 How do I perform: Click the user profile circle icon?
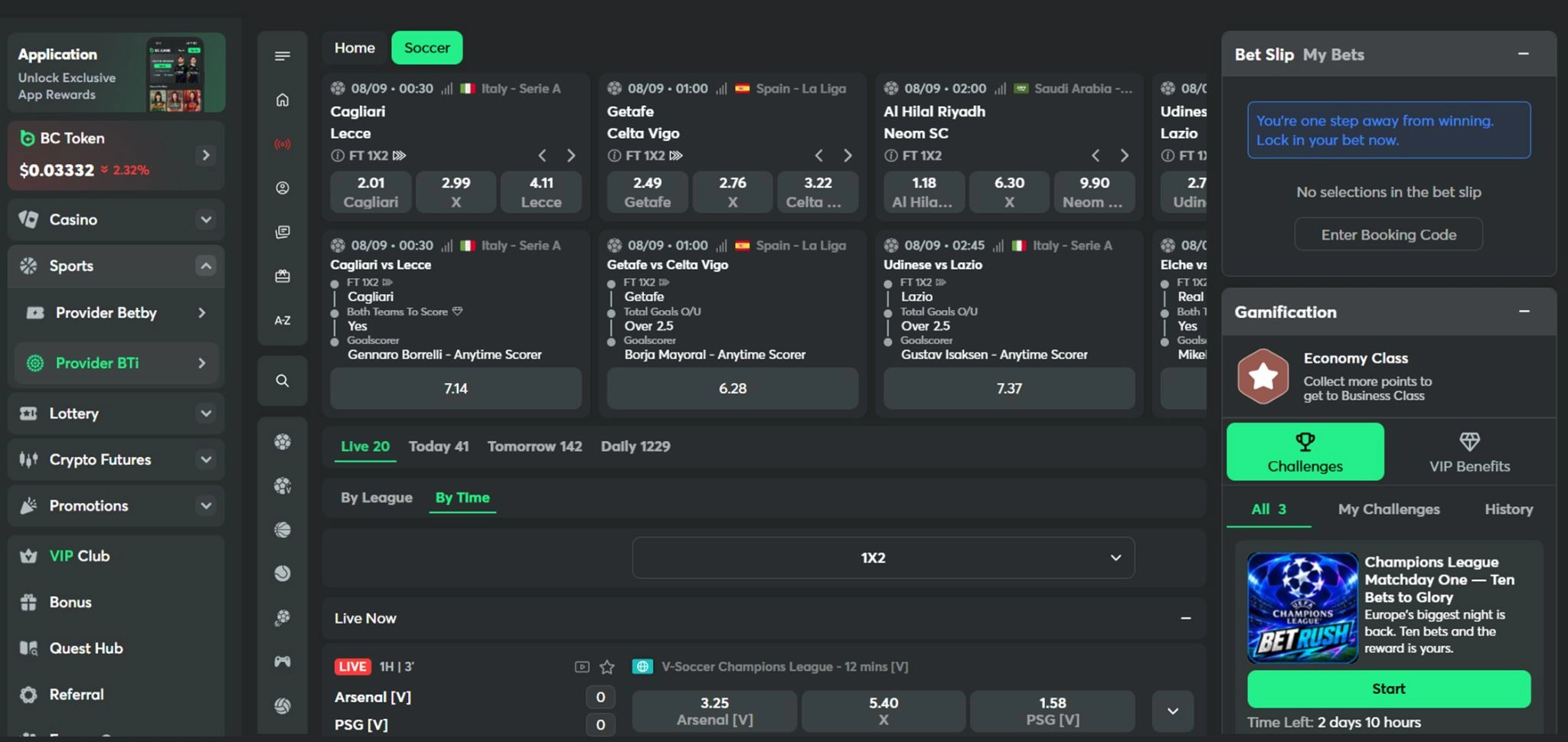(283, 188)
